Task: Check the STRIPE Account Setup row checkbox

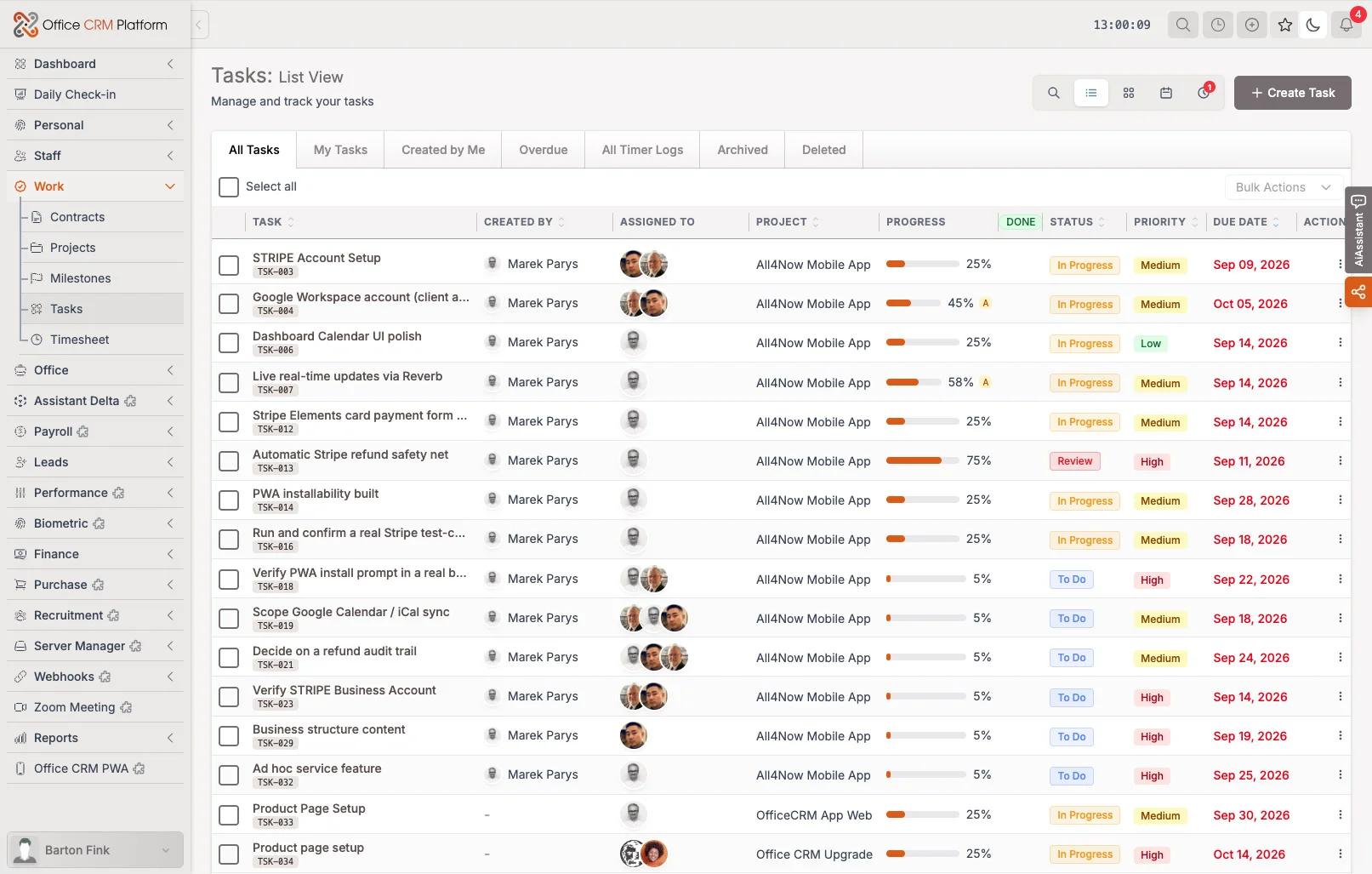Action: click(229, 266)
